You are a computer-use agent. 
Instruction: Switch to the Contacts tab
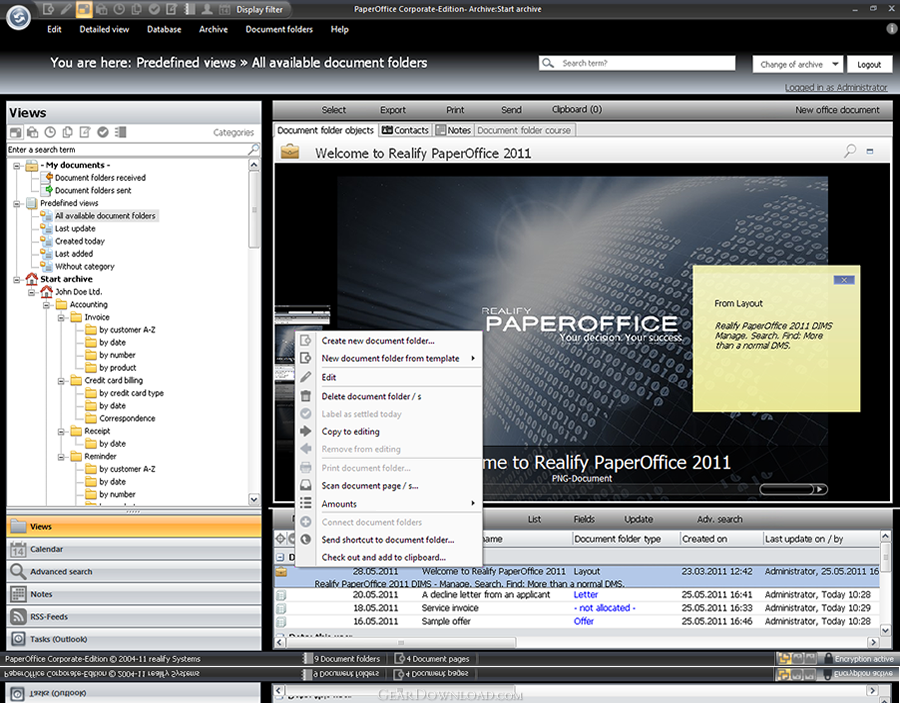click(405, 130)
